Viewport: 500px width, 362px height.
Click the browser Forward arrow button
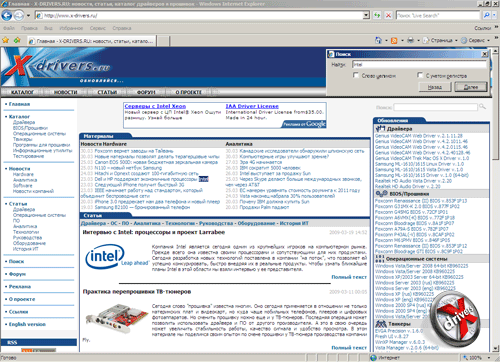[19, 15]
